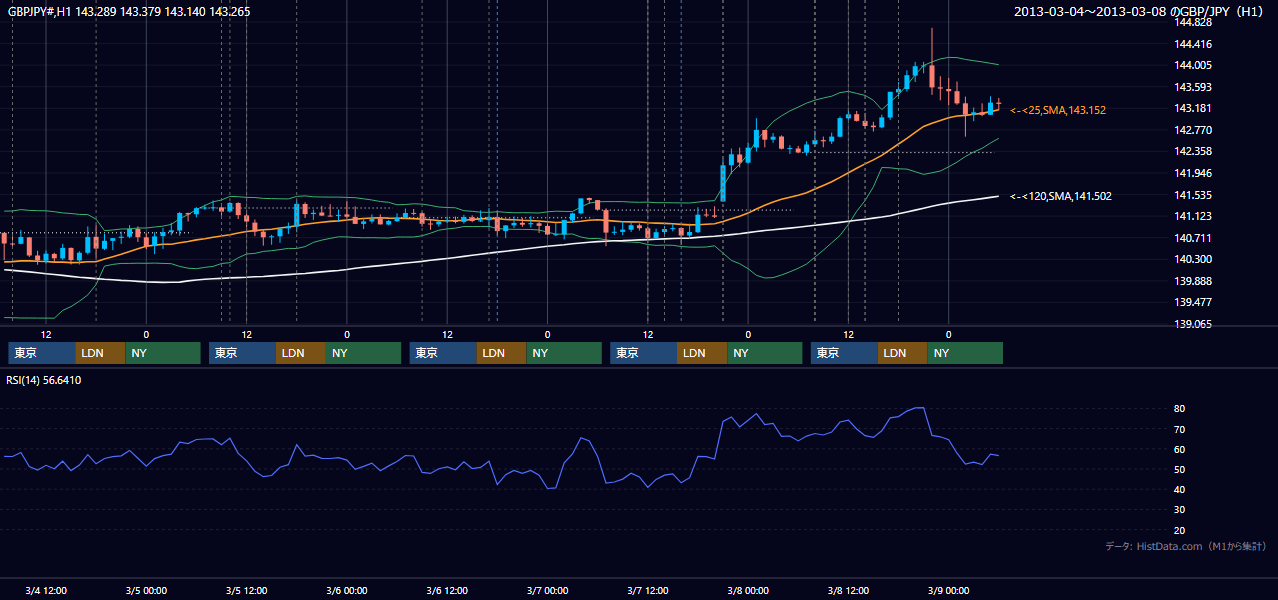The image size is (1278, 600).
Task: Select the 2013-03-04〜2013-03-08 GBP/JPY (H1) title
Action: [x=1140, y=11]
